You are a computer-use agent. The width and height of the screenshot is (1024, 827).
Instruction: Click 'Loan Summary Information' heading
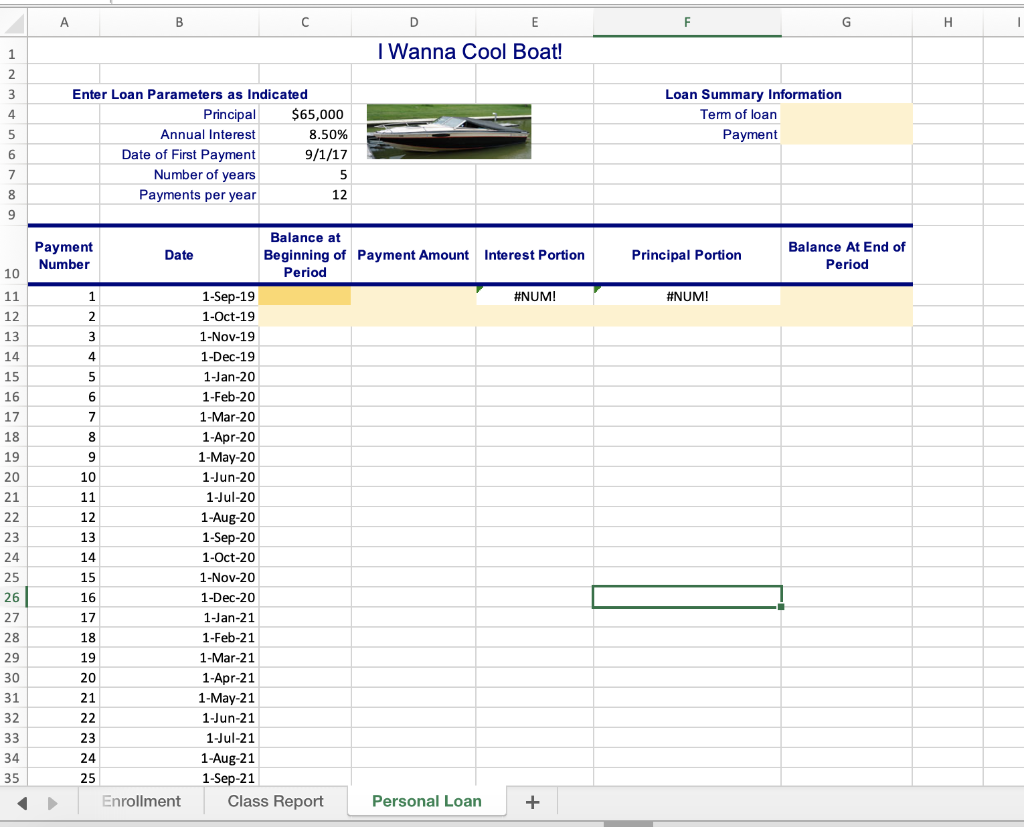tap(753, 94)
